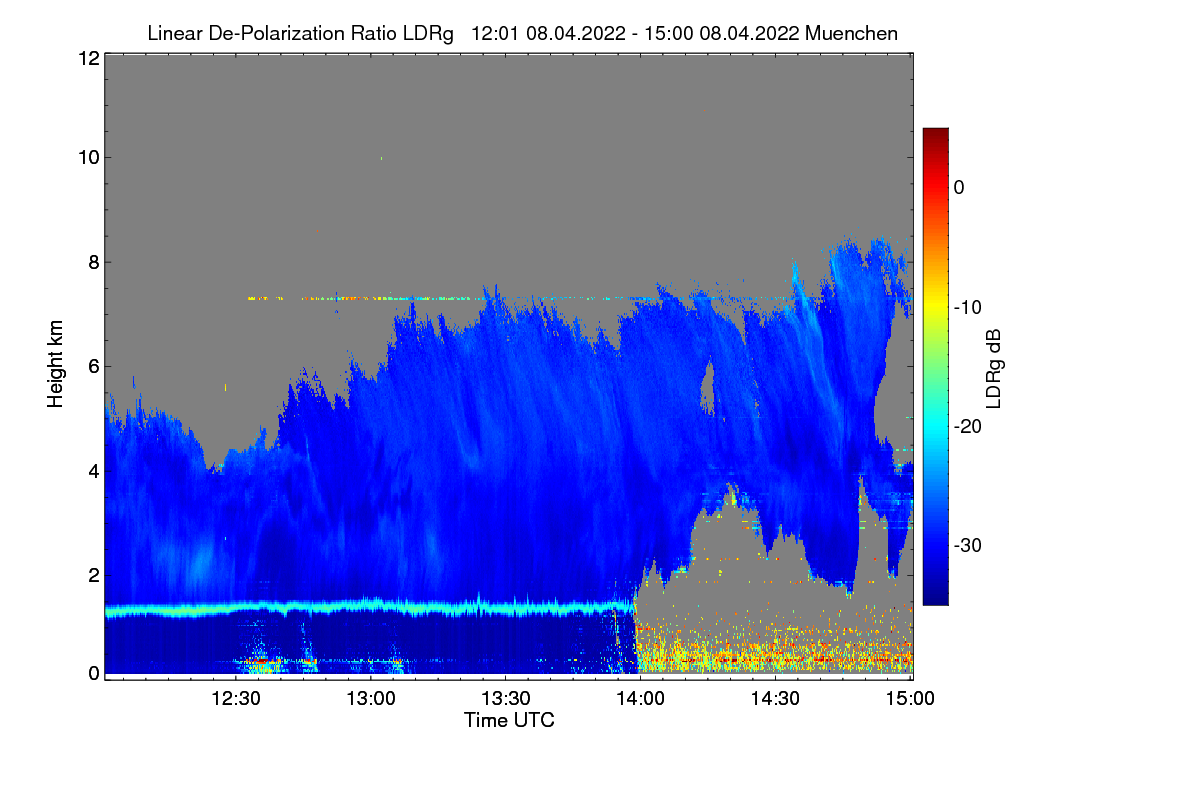The height and width of the screenshot is (800, 1200).
Task: Click the 13:00 time tick label
Action: (371, 699)
